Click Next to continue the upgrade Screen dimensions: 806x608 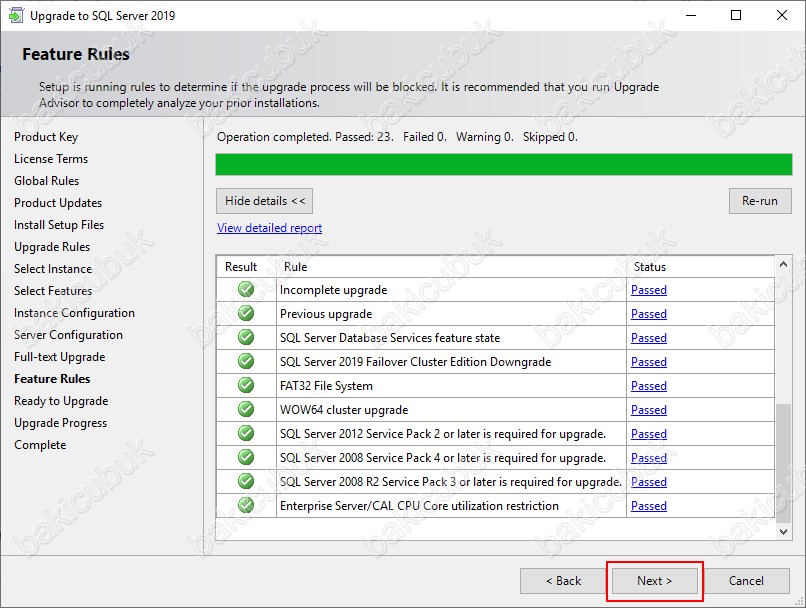point(654,581)
